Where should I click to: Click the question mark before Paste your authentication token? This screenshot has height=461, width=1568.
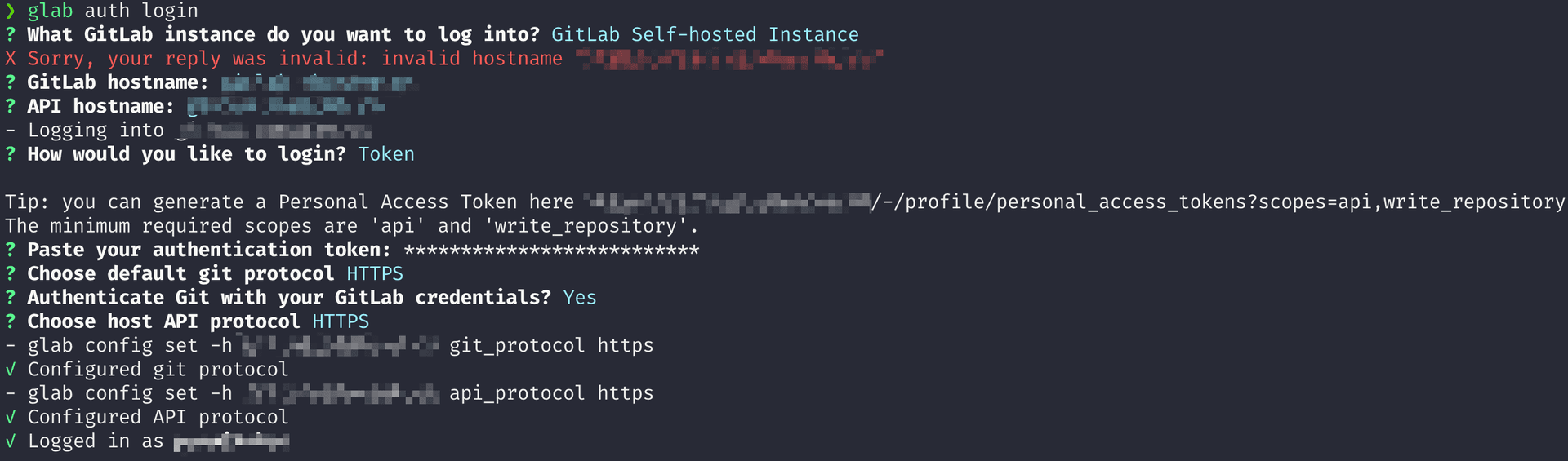coord(11,250)
